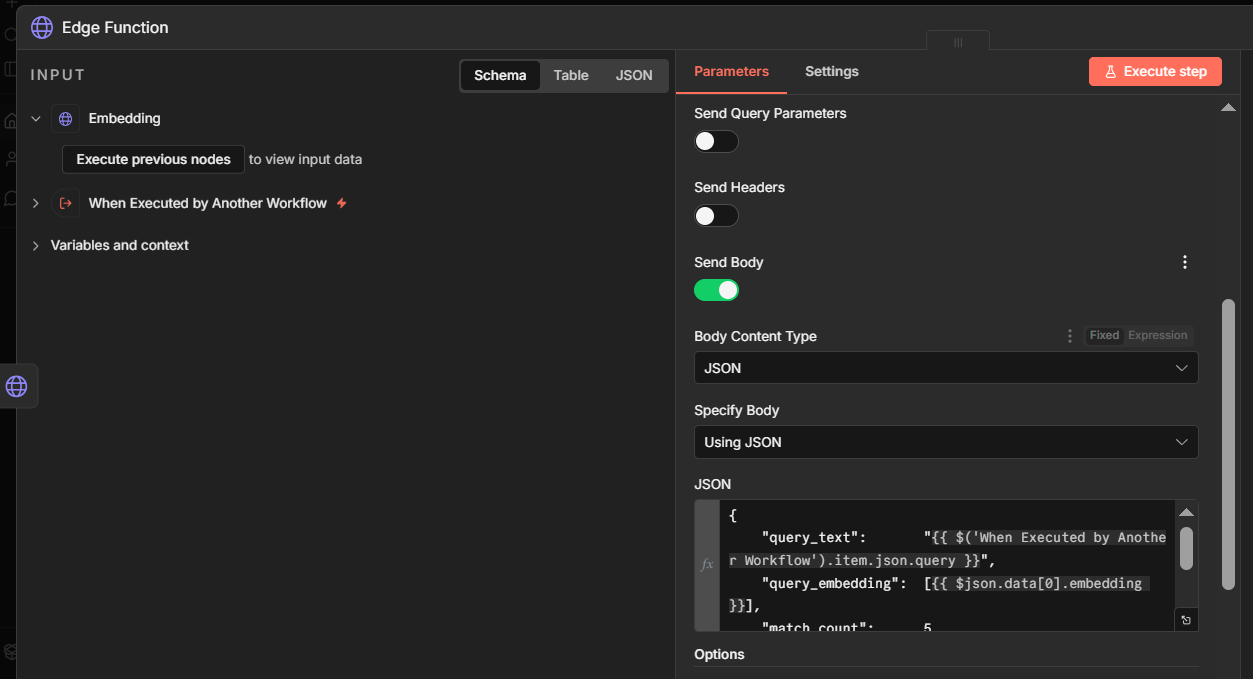Open Body Content Type three-dot menu
This screenshot has width=1253, height=679.
point(1070,336)
